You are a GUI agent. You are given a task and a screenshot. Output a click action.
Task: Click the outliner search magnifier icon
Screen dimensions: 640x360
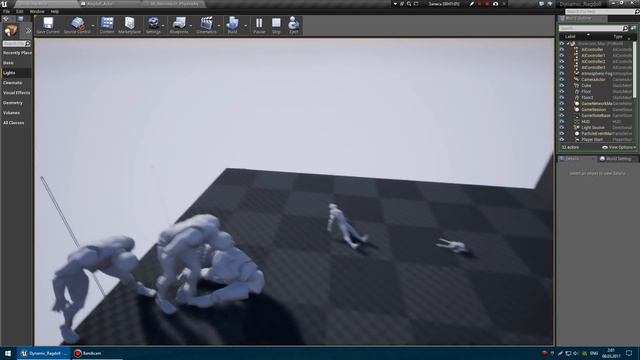[x=625, y=28]
